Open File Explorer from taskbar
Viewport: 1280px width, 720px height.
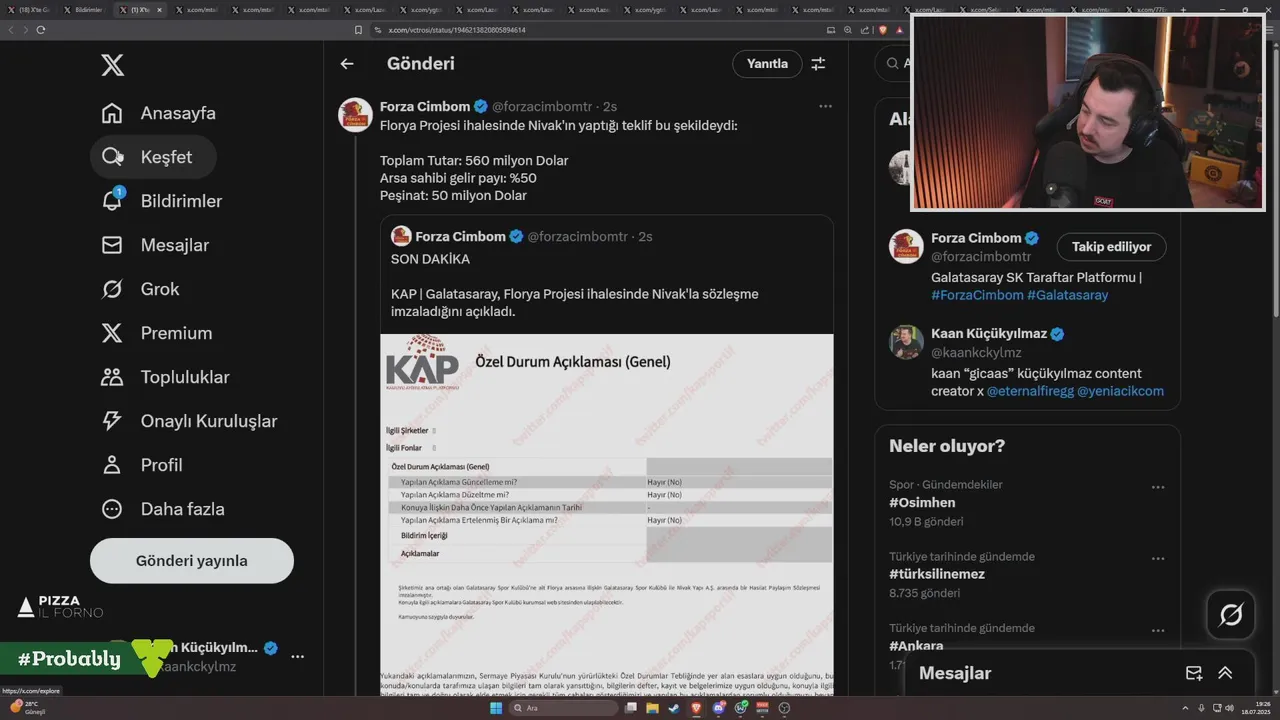pos(652,708)
